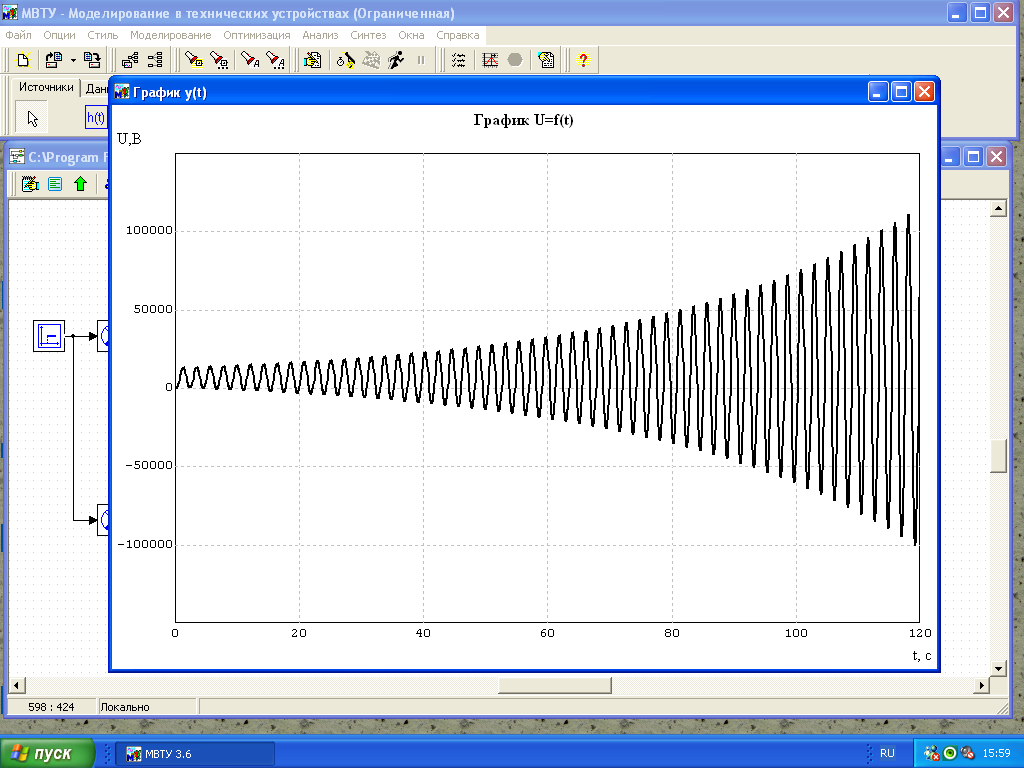Select the arrow pointer cursor tool

click(x=33, y=119)
